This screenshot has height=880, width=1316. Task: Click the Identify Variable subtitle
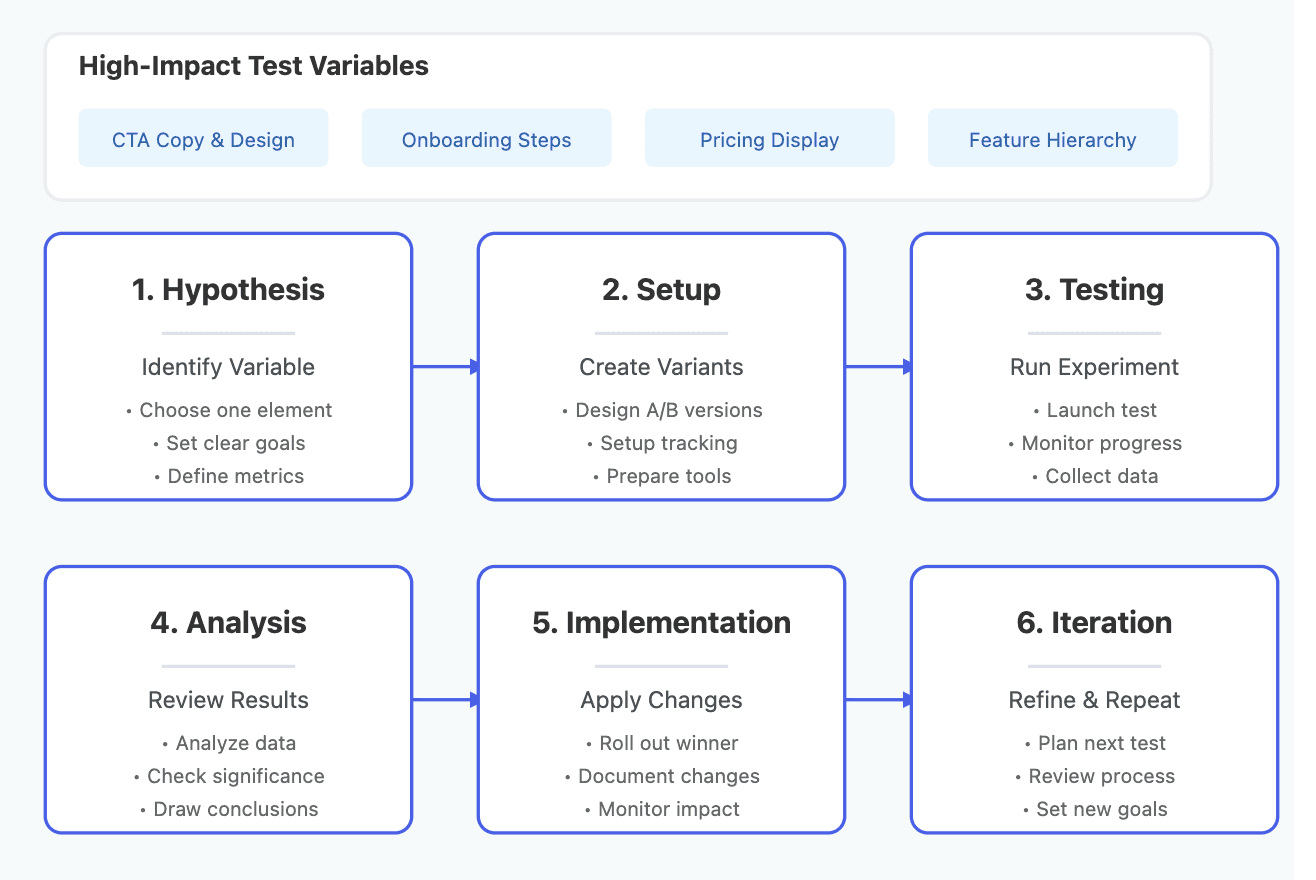coord(228,367)
